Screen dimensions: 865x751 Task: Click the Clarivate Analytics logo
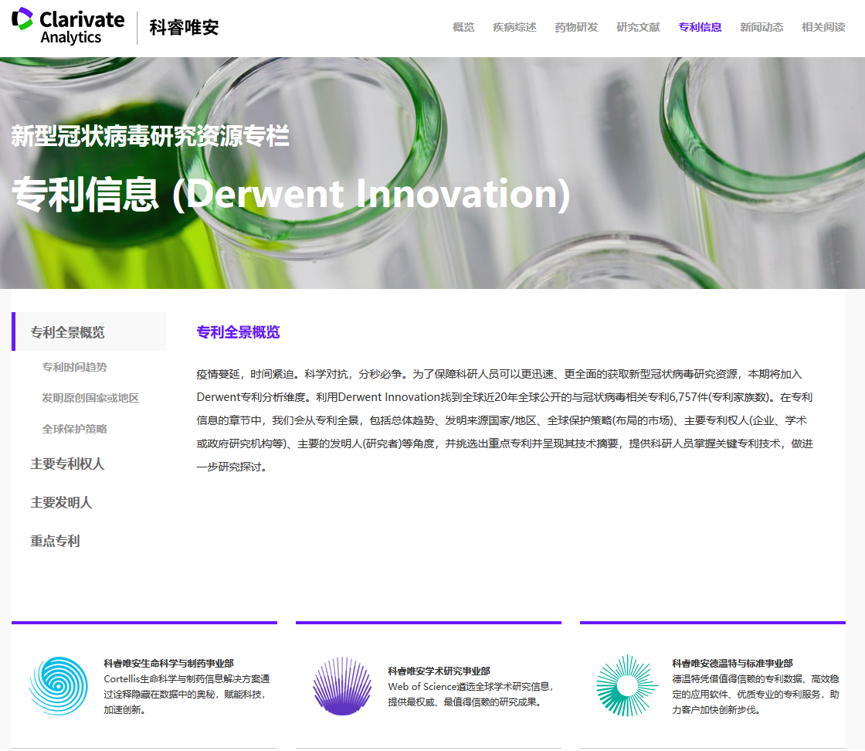point(68,26)
